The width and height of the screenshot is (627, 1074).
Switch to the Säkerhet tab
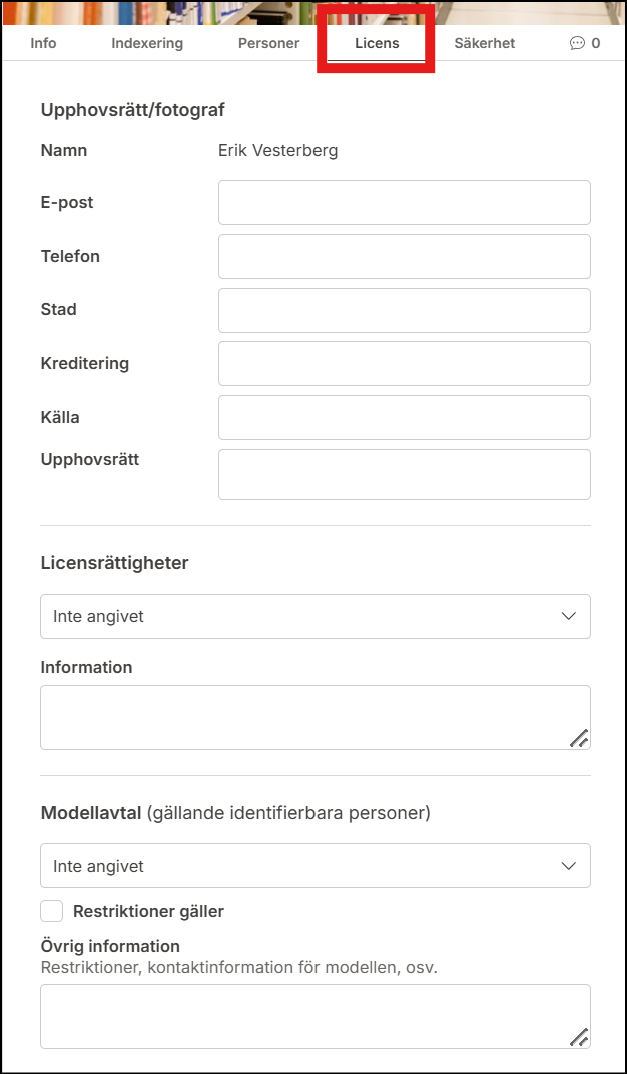coord(485,43)
